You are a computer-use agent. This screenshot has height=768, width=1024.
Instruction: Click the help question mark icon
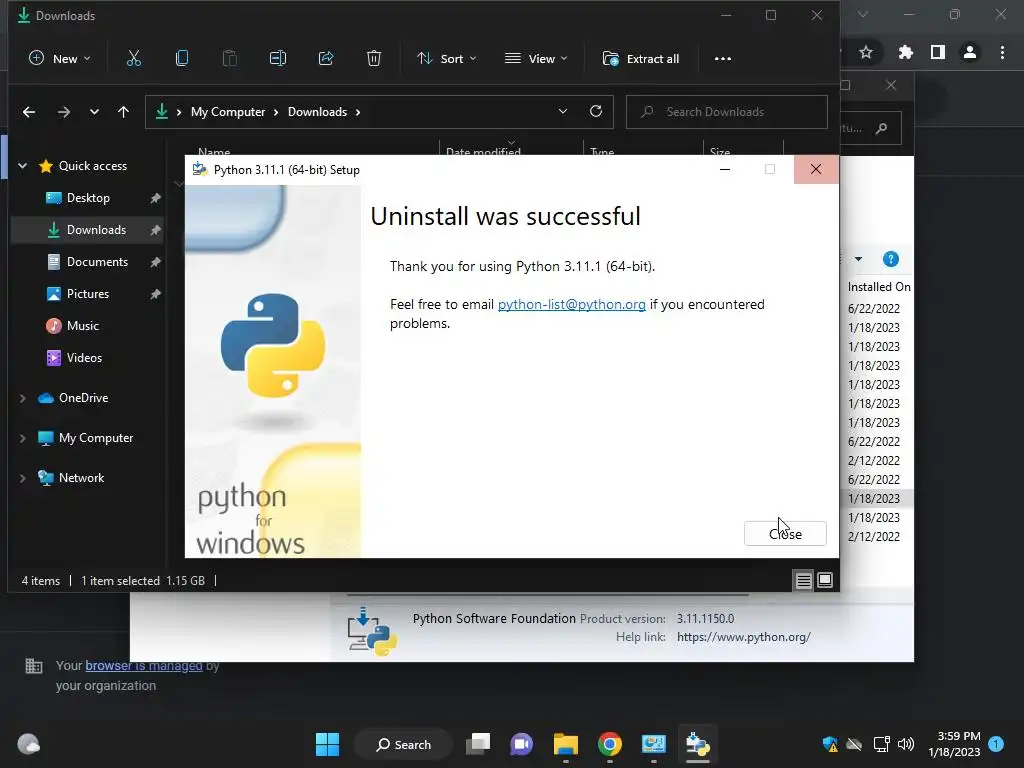[890, 259]
